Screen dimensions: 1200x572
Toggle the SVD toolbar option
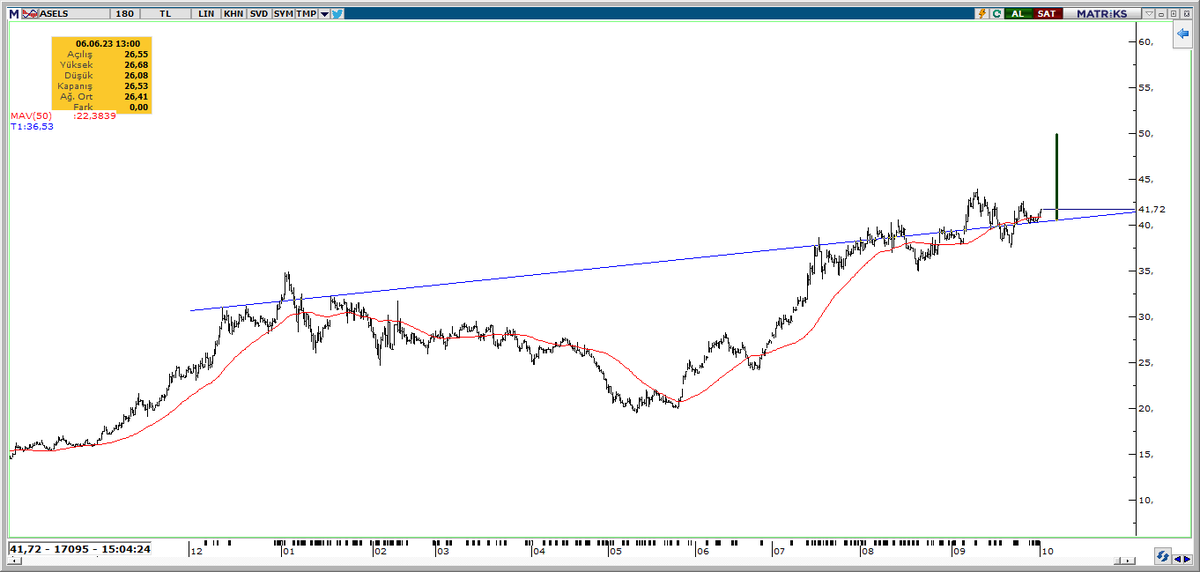tap(259, 14)
